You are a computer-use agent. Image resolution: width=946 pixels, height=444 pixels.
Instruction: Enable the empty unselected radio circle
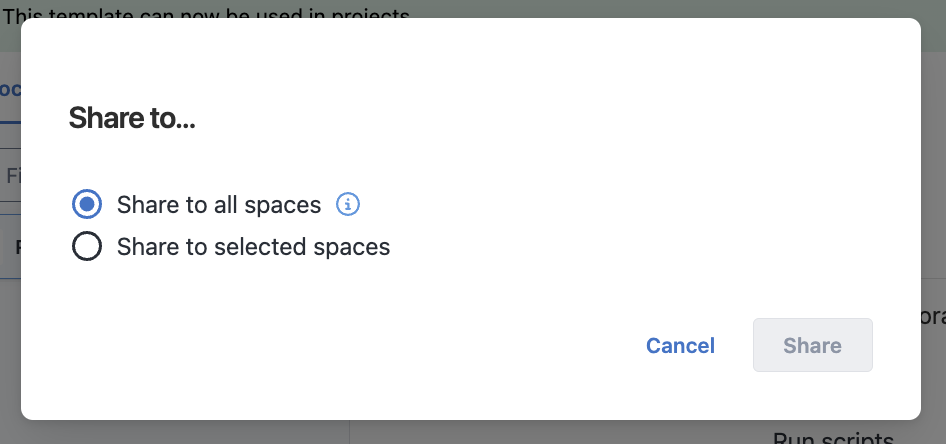[x=87, y=246]
